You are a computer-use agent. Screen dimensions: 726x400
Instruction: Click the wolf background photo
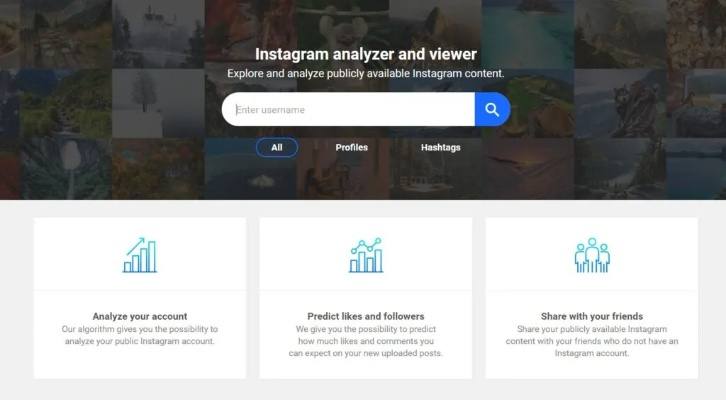[x=620, y=103]
